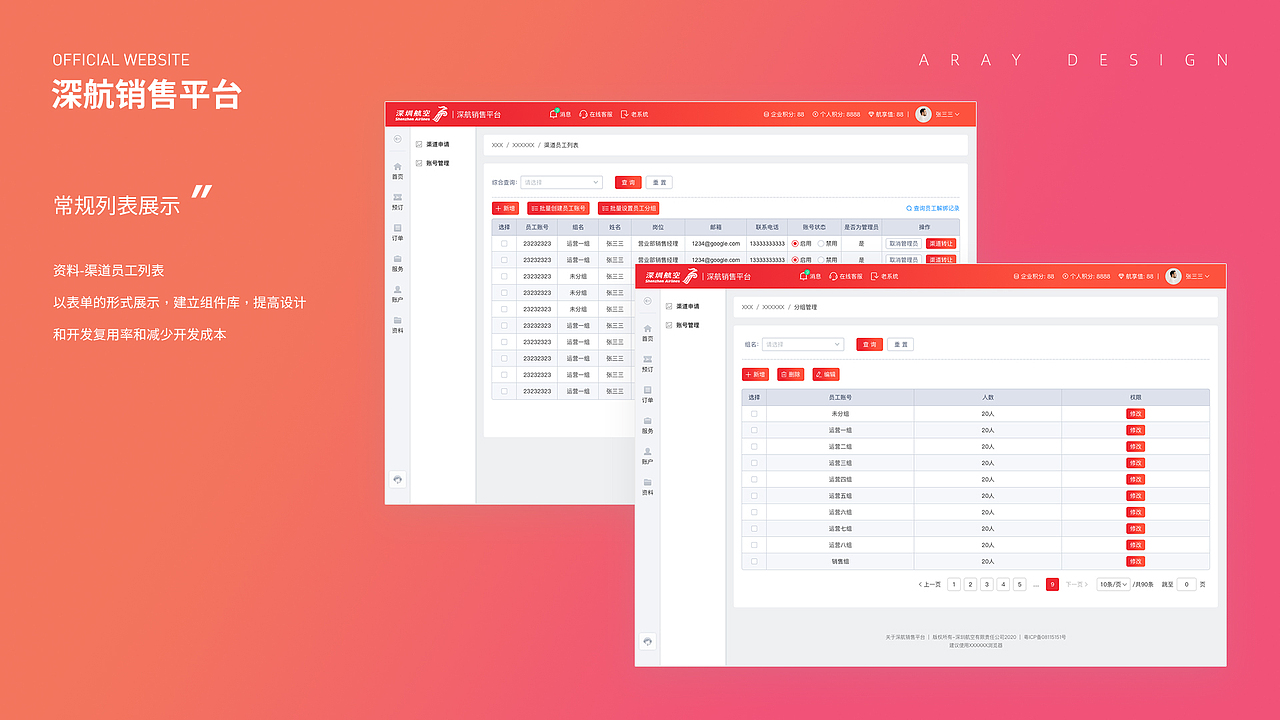Open 组名 dropdown in group management window

coord(803,344)
